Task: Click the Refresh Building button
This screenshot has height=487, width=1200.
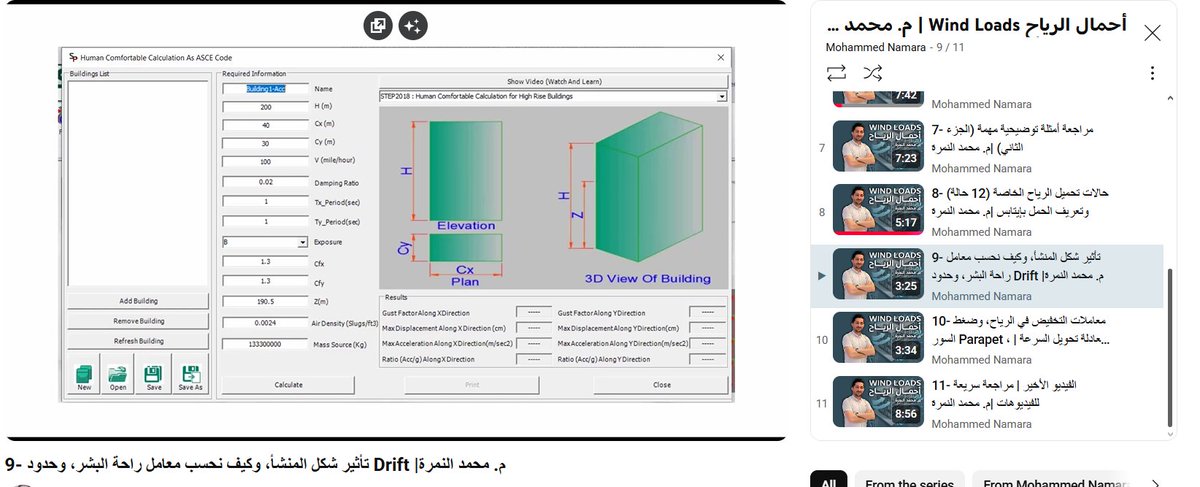Action: pyautogui.click(x=138, y=341)
